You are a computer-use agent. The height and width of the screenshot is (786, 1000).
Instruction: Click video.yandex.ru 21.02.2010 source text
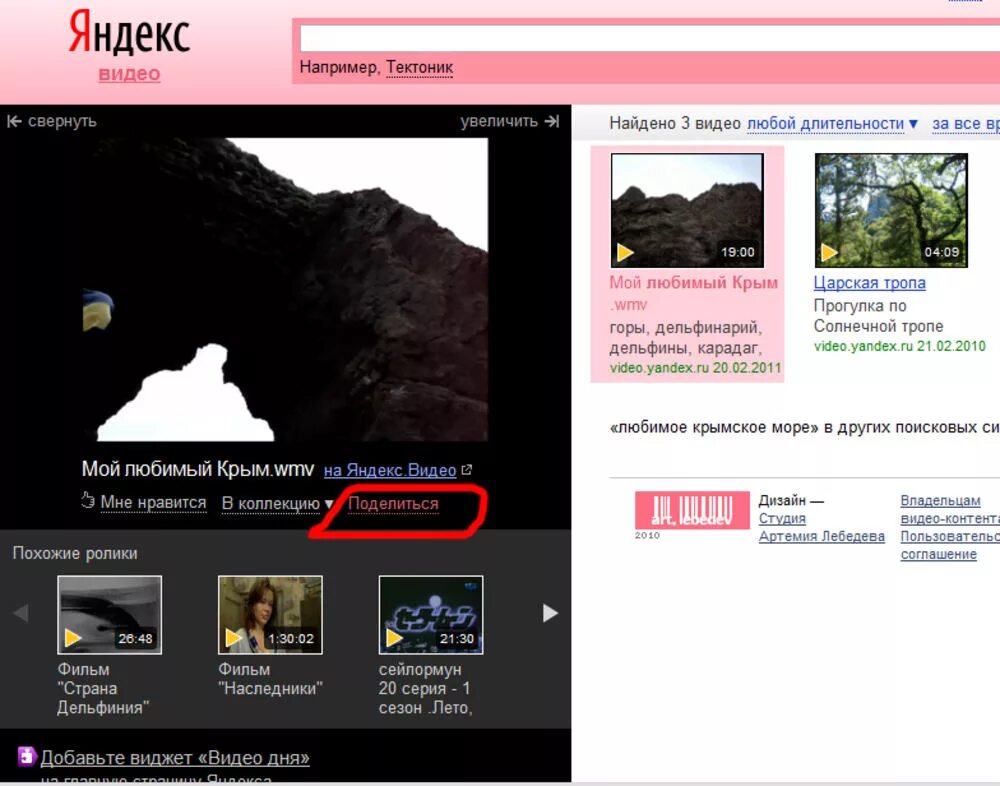tap(899, 346)
